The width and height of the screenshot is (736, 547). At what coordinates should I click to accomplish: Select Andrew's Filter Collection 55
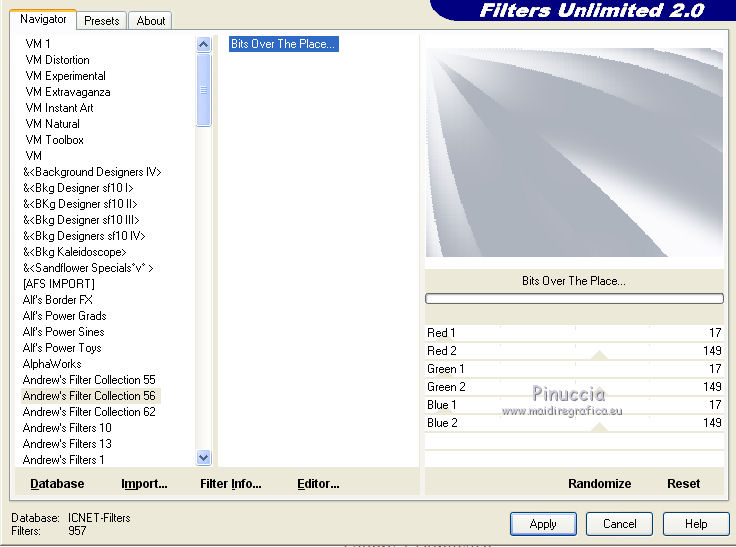(x=89, y=379)
